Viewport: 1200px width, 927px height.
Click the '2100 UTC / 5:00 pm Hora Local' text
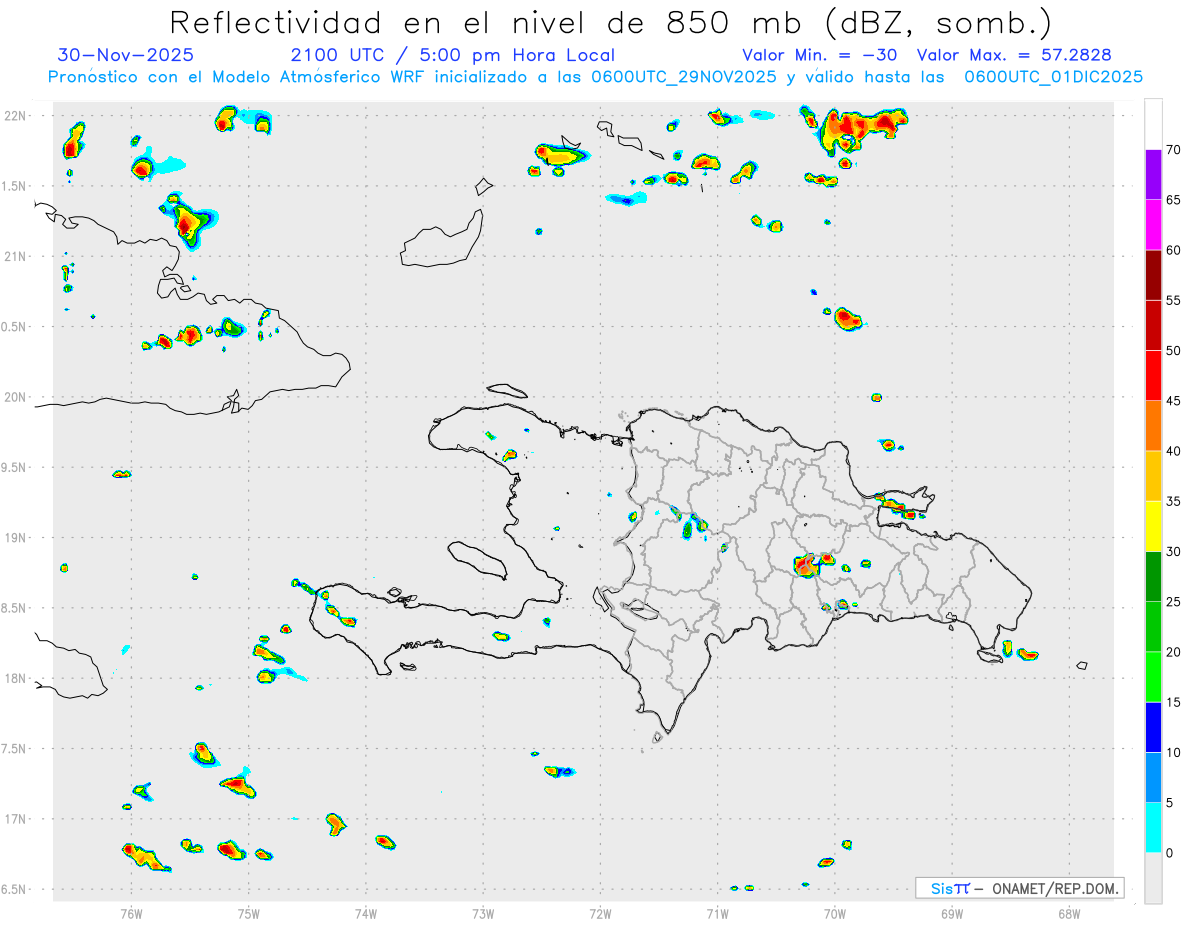click(453, 55)
